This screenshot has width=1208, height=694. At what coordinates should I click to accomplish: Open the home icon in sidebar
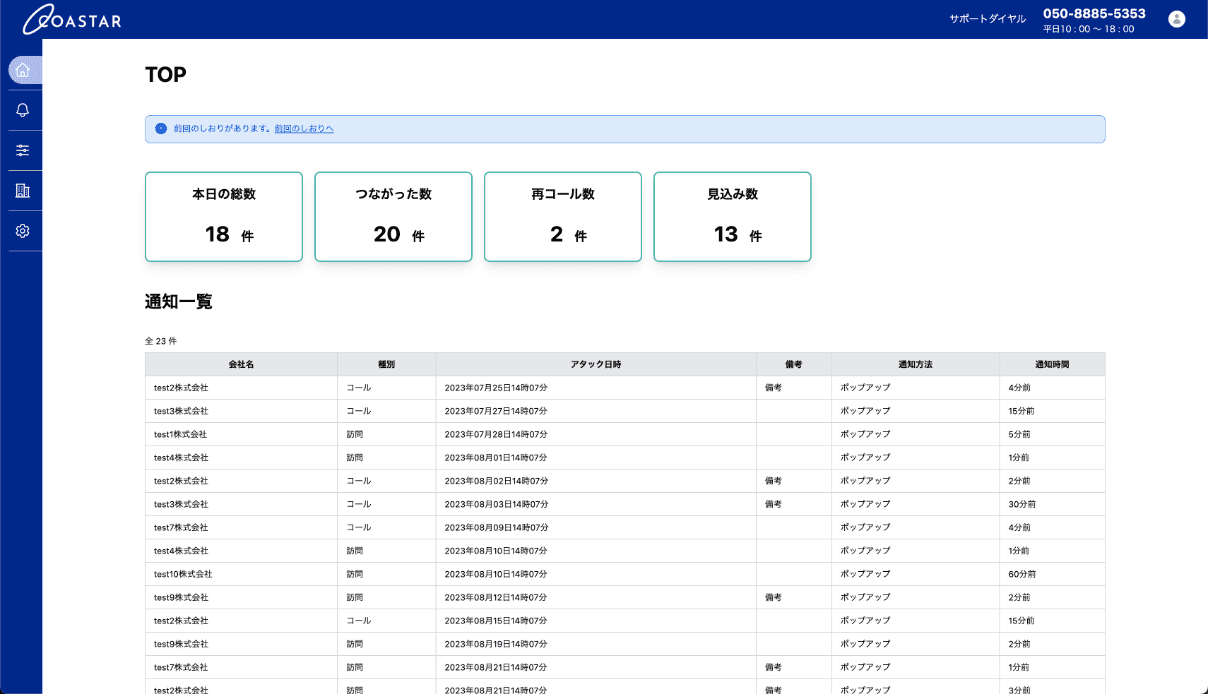pos(23,70)
